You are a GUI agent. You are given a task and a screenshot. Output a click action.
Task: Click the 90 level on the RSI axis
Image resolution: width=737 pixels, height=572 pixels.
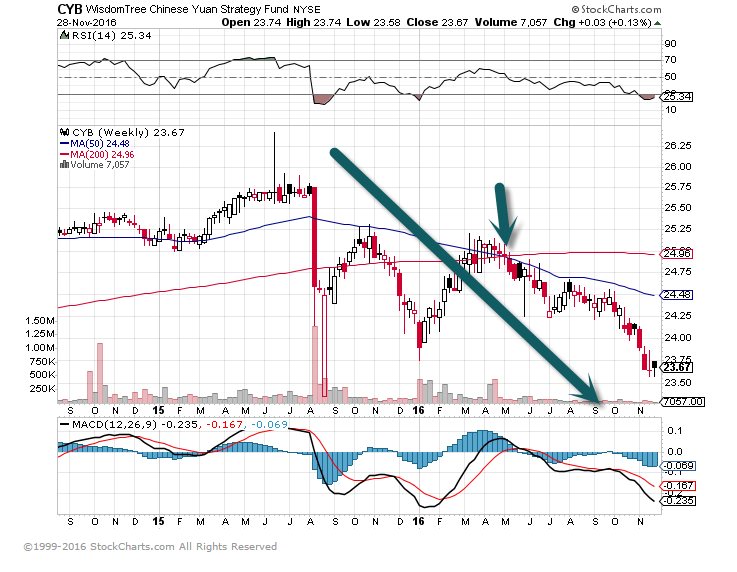point(670,44)
